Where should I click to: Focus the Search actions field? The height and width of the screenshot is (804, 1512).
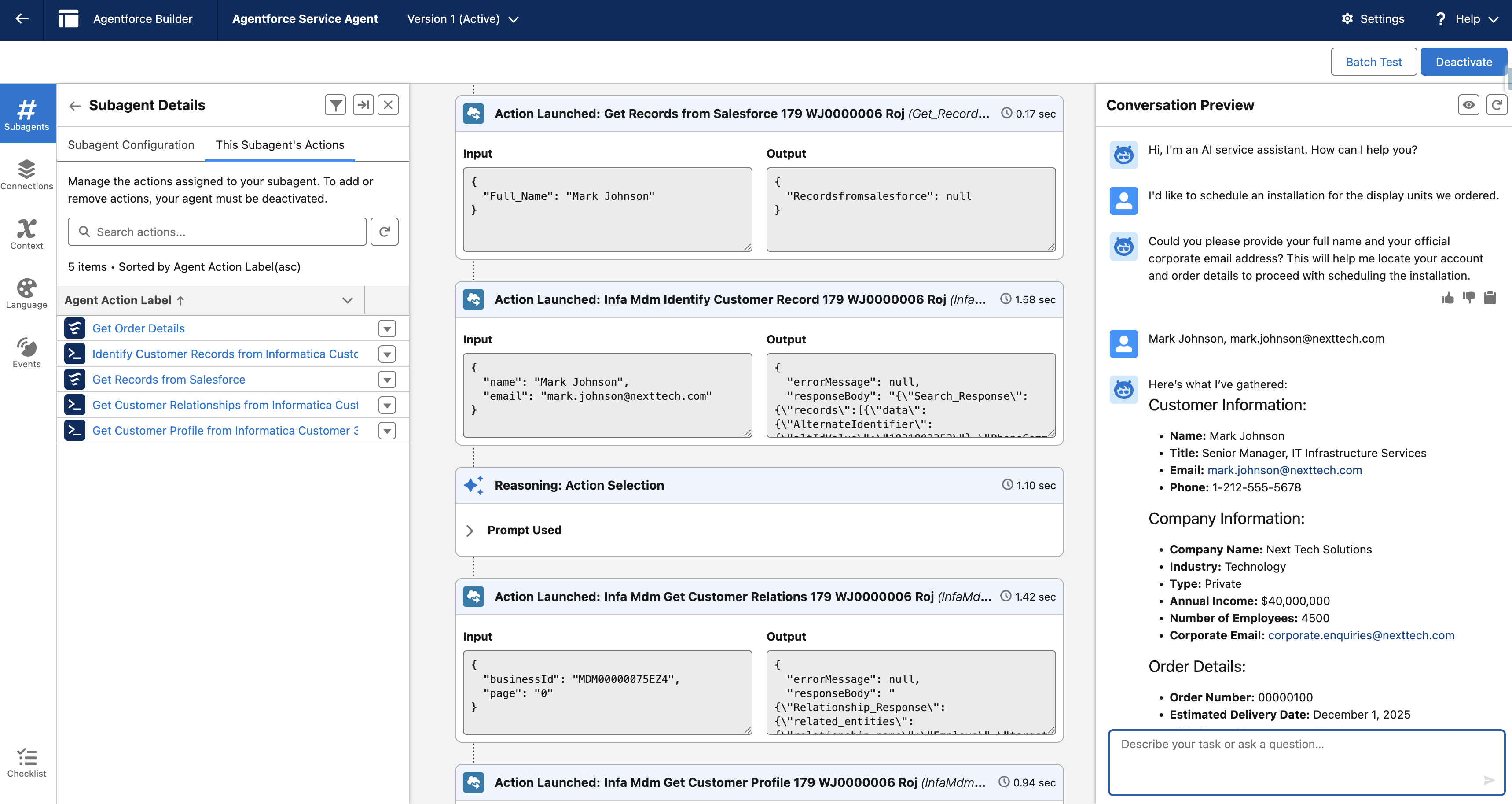(217, 232)
